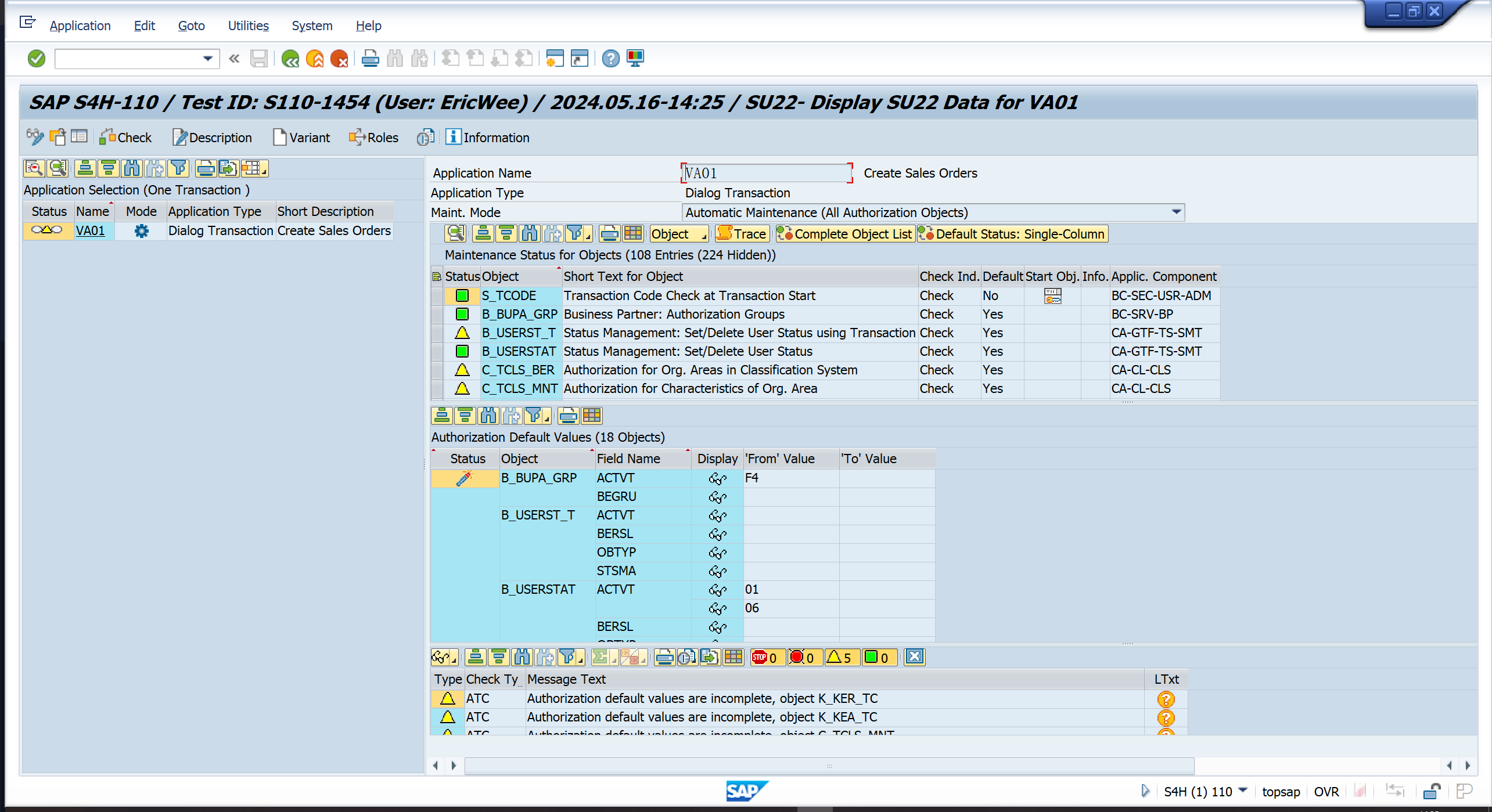Open the command field dropdown arrow
Screen dimensions: 1492x812
tap(207, 59)
